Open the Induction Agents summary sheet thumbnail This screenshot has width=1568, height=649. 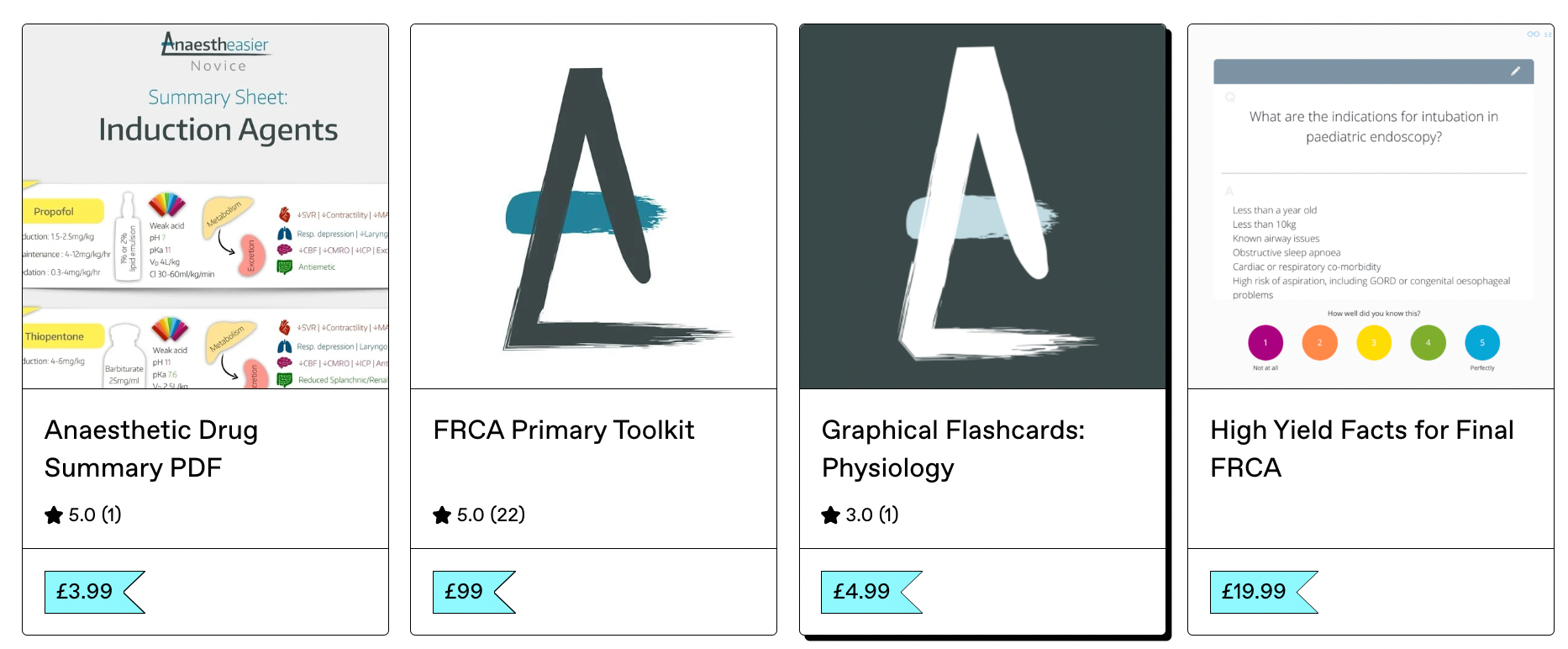coord(205,207)
